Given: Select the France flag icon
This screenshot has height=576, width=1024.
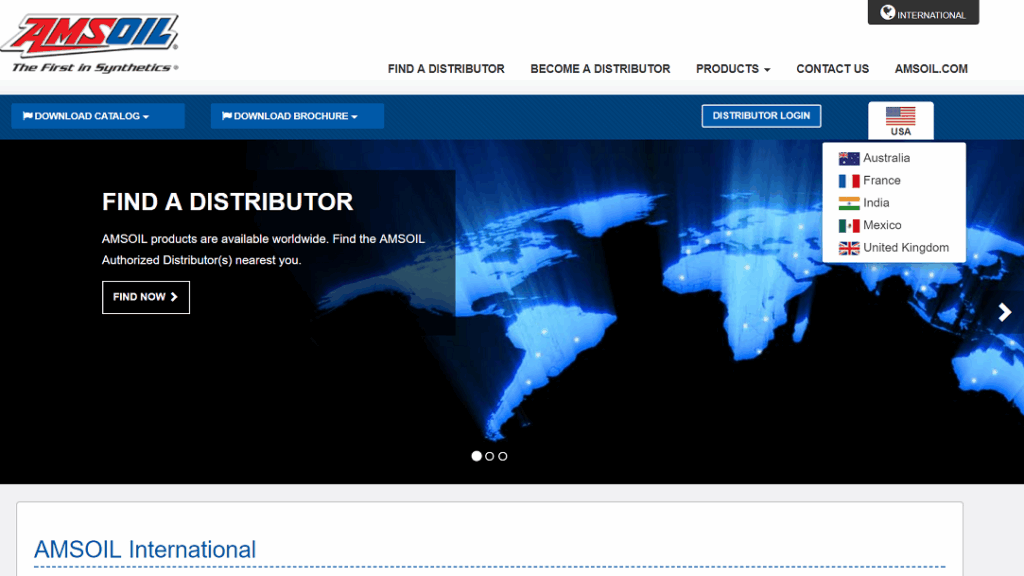Looking at the screenshot, I should click(x=847, y=180).
